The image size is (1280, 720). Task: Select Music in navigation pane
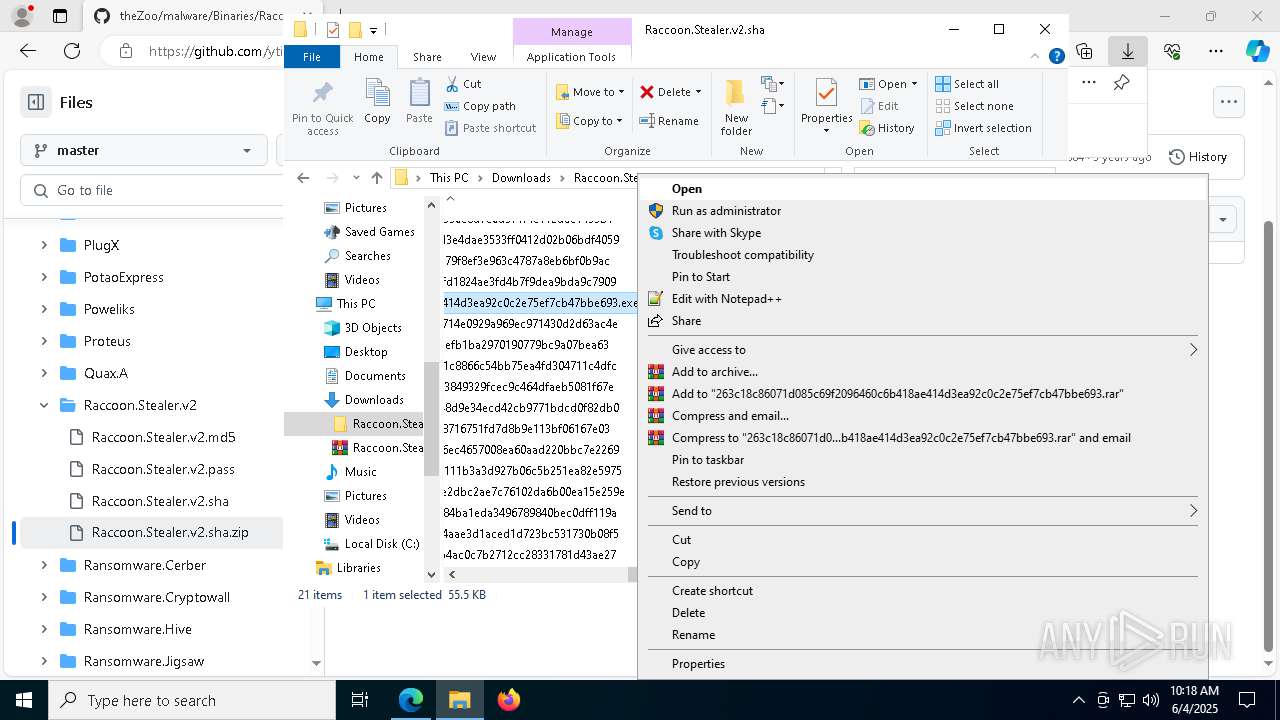360,472
